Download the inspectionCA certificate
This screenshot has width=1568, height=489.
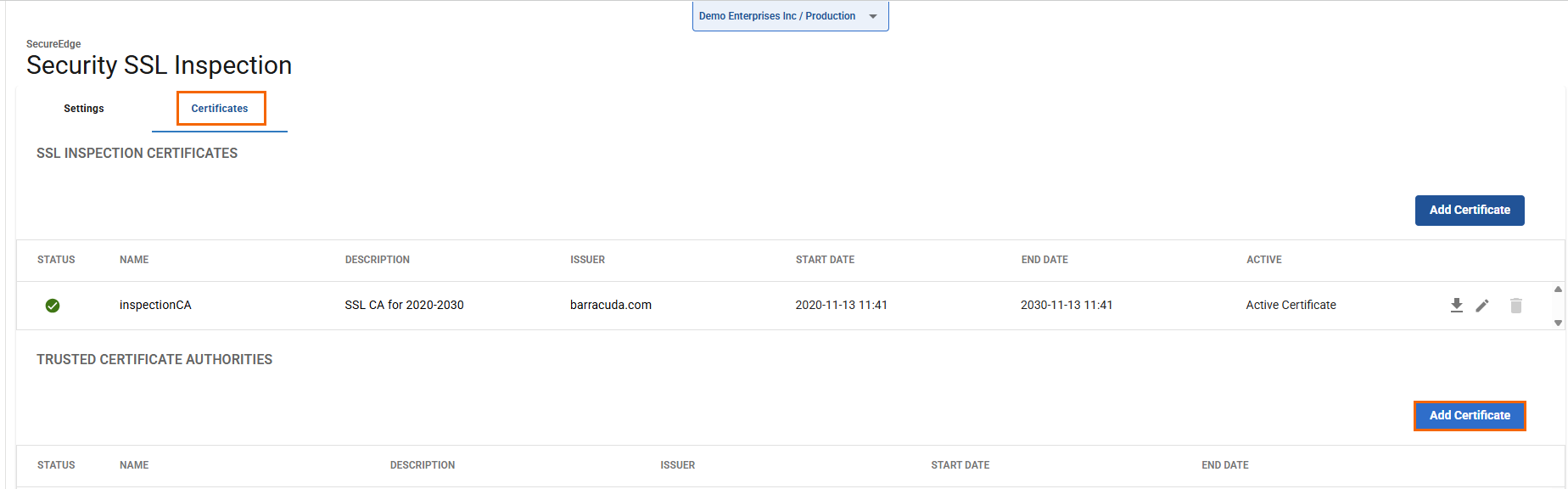pos(1456,306)
